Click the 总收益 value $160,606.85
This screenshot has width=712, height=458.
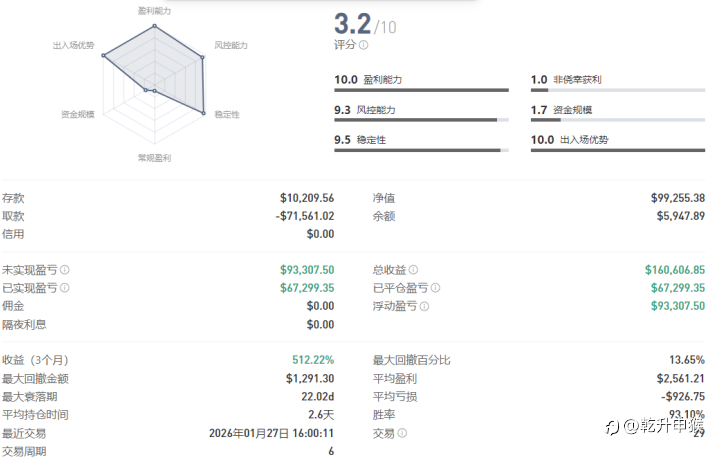pos(675,270)
